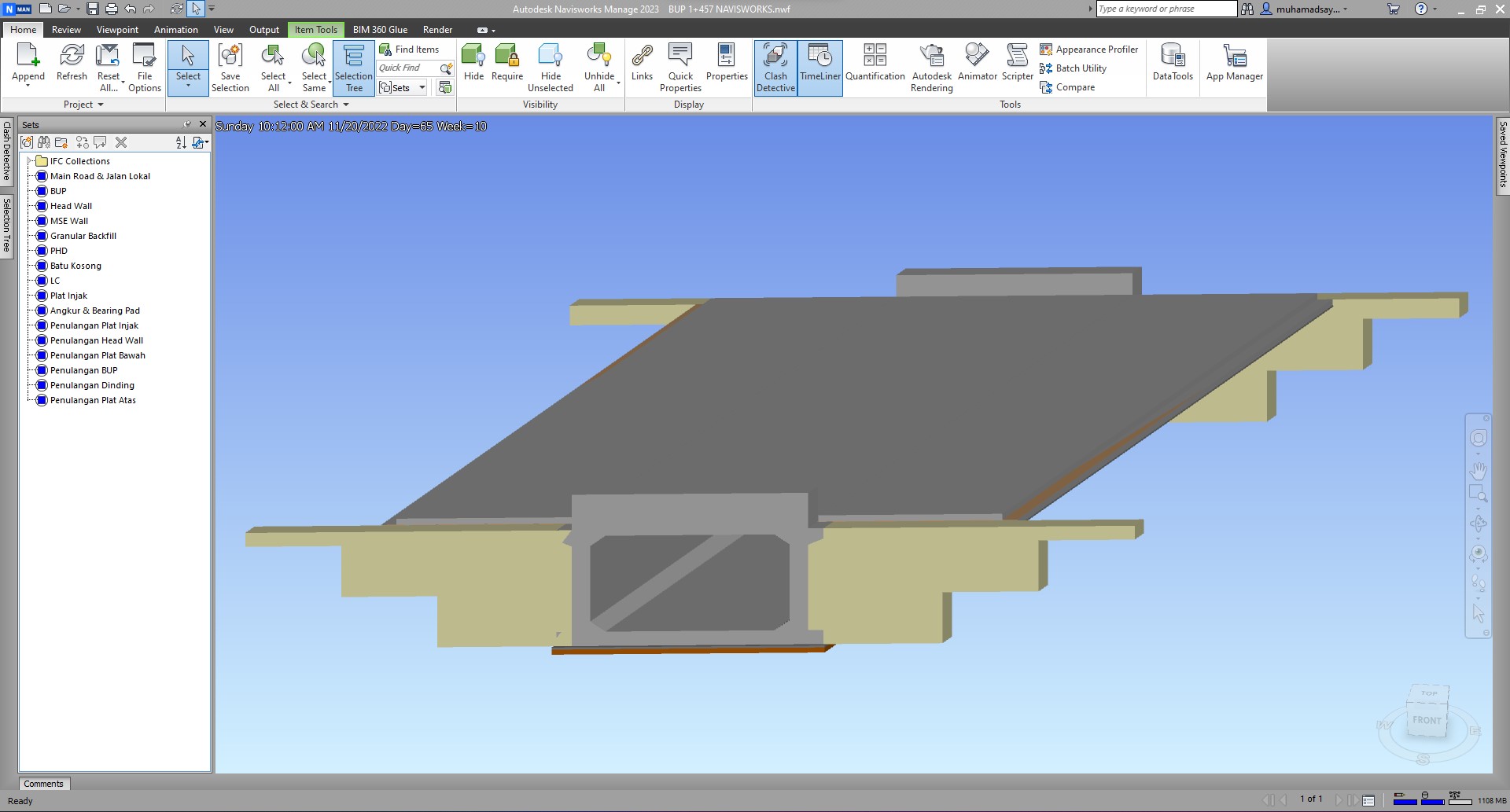Viewport: 1510px width, 812px height.
Task: Open DataTools
Action: point(1173,63)
